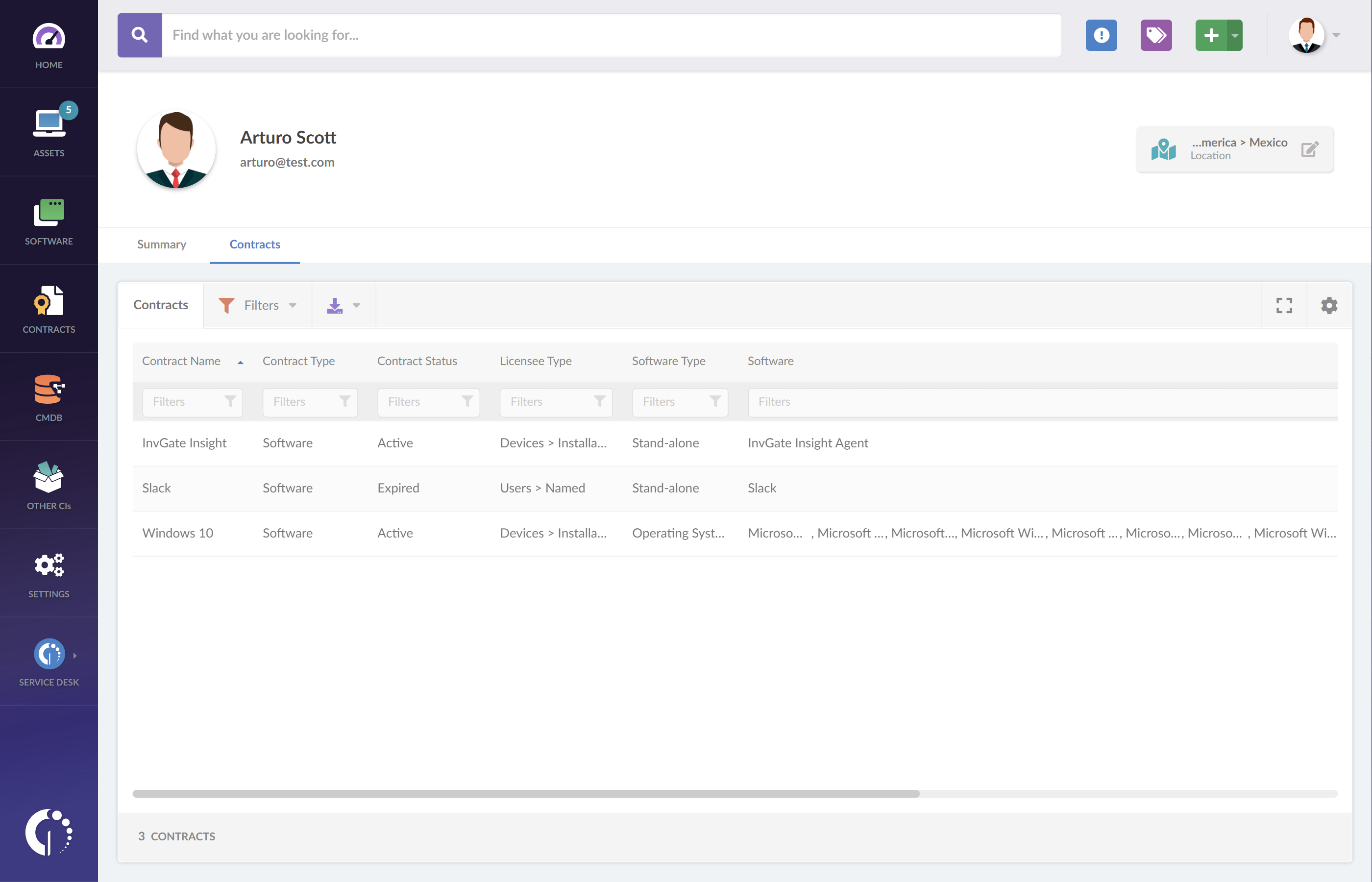Click the download export icon
Viewport: 1372px width, 882px height.
coord(335,305)
